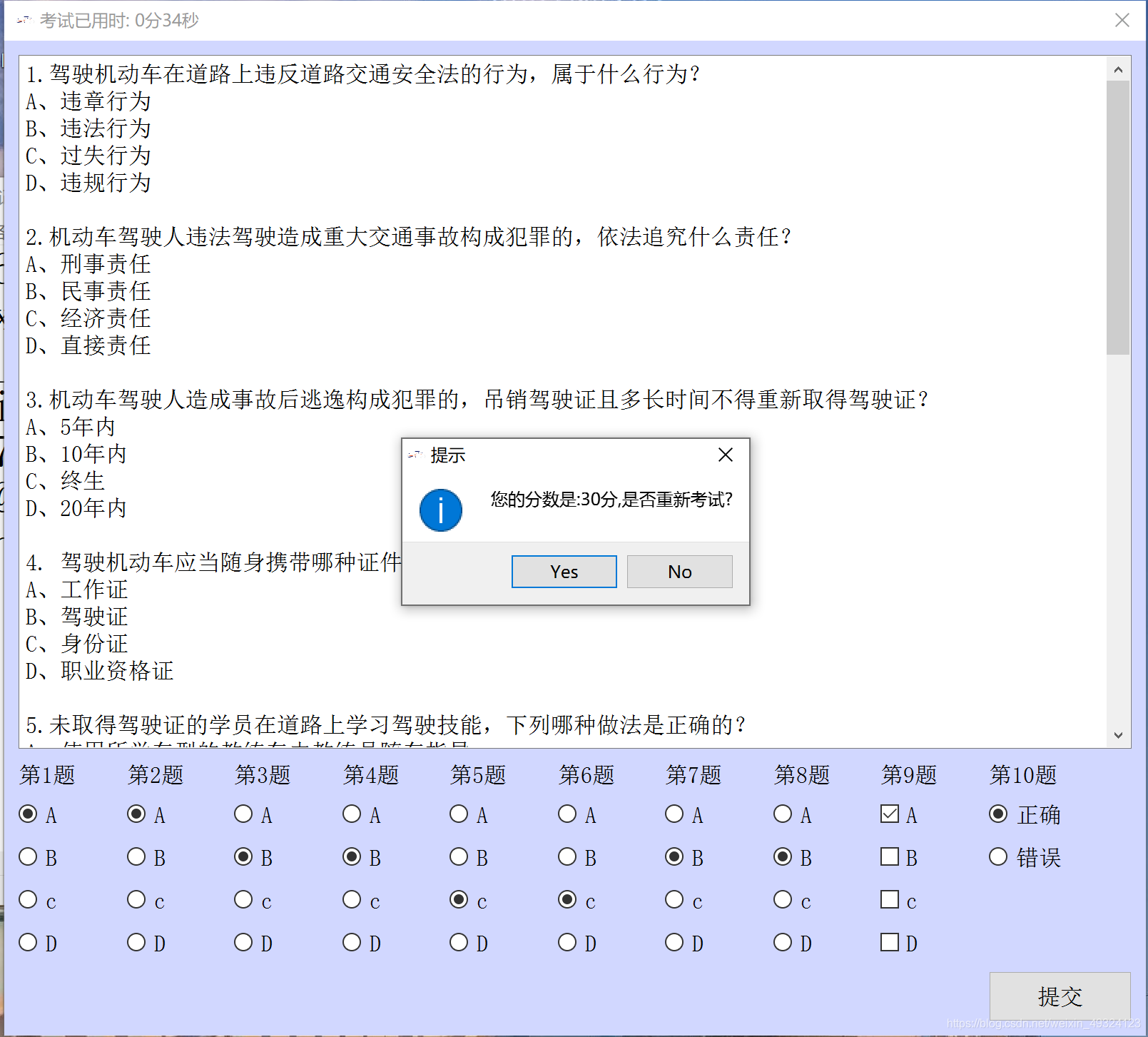Viewport: 1148px width, 1037px height.
Task: Click Yes to retake the exam
Action: (564, 572)
